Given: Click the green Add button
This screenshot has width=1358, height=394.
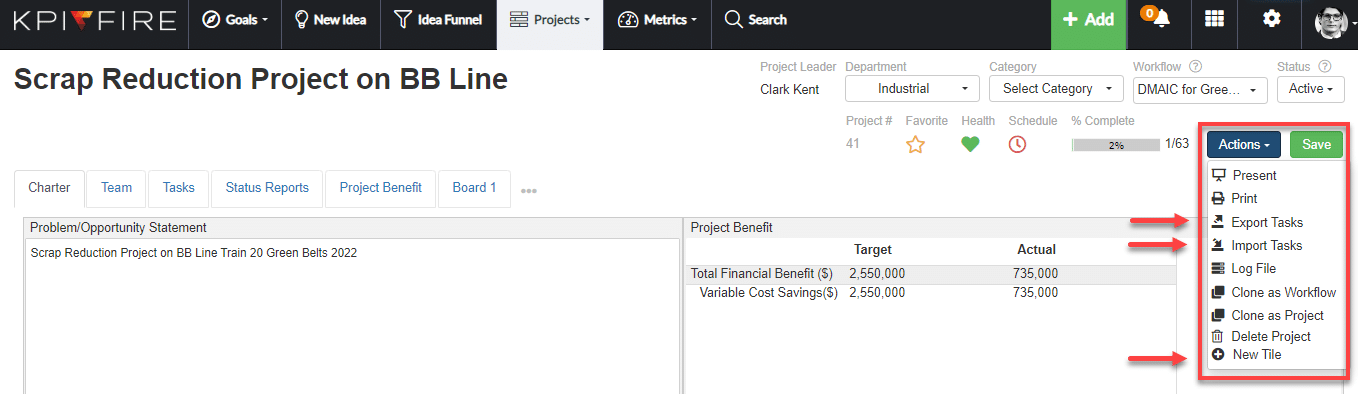Looking at the screenshot, I should pos(1088,20).
